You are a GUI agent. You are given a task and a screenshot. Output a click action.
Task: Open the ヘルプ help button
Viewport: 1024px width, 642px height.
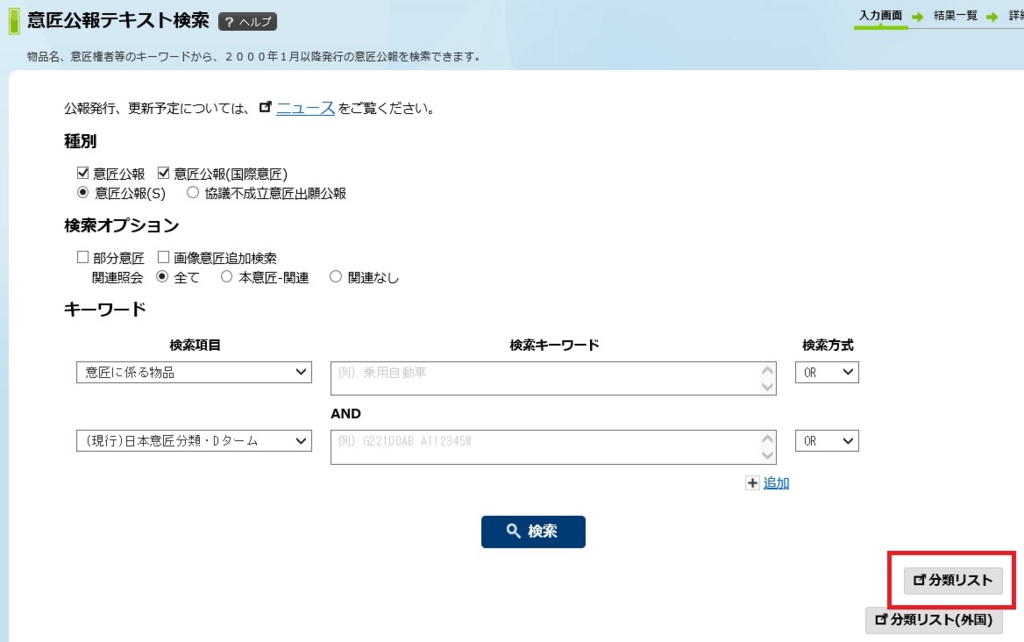[248, 22]
